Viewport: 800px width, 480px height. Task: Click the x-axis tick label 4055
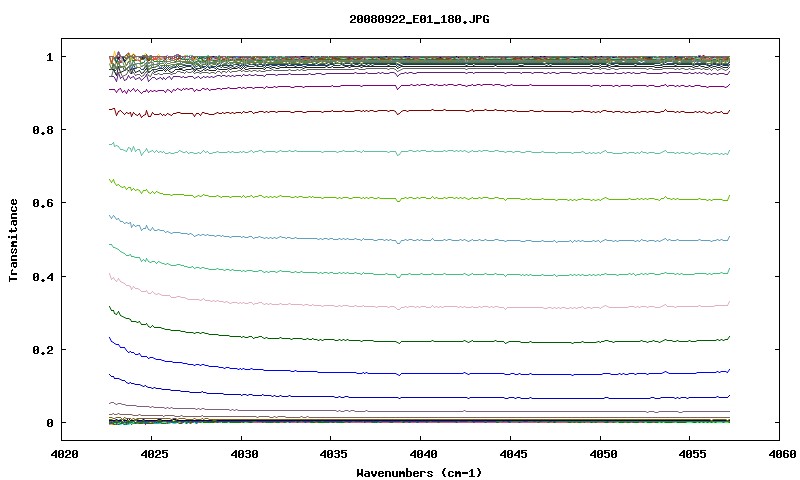[x=693, y=454]
